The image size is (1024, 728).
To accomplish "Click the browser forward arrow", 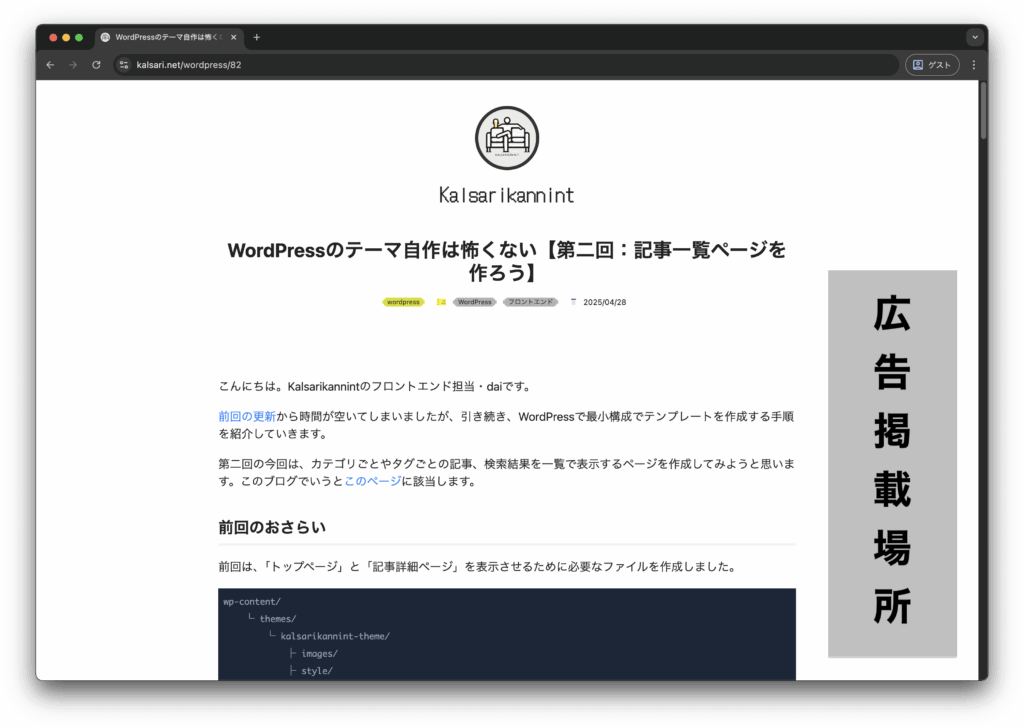I will point(73,65).
